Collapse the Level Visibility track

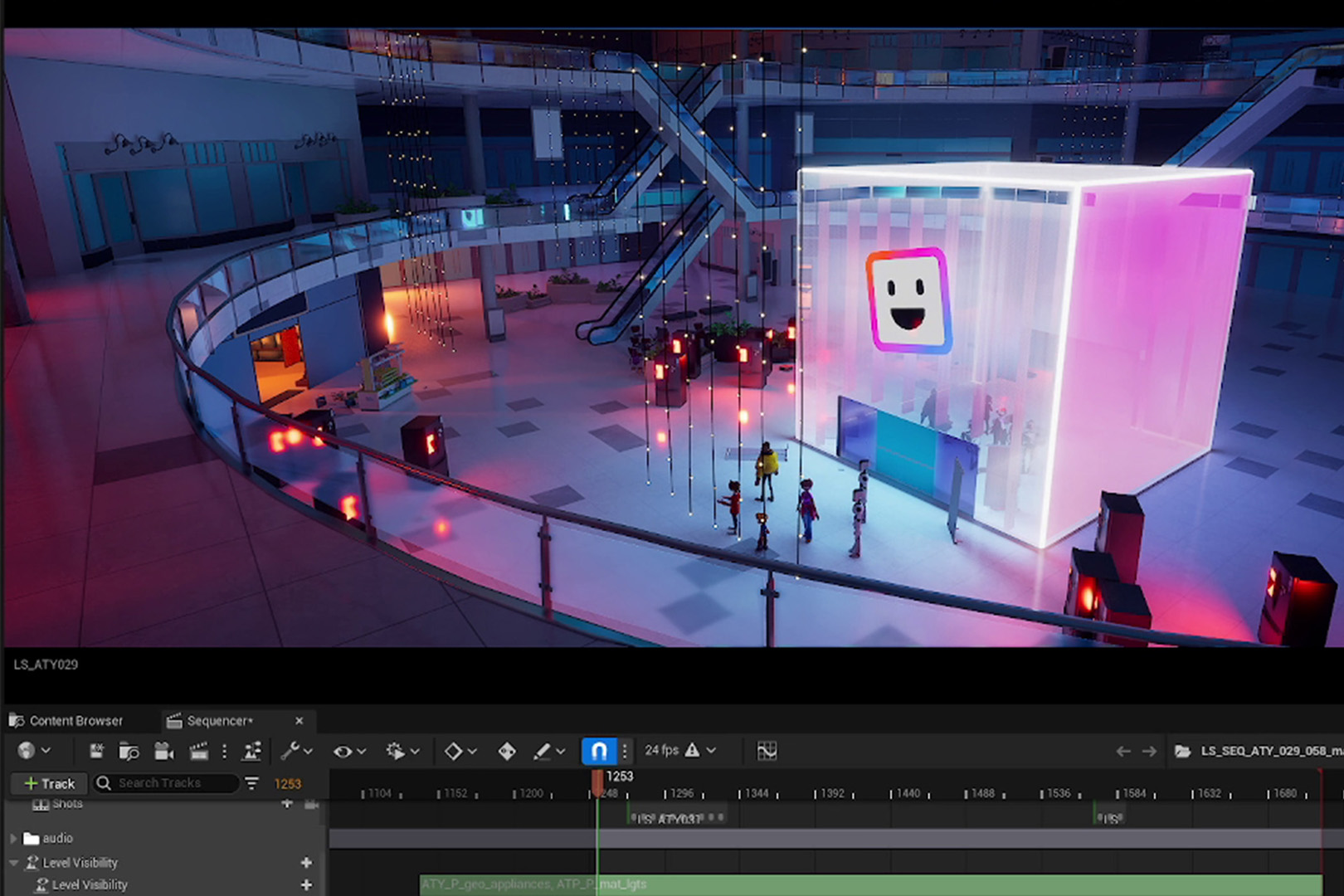point(14,863)
